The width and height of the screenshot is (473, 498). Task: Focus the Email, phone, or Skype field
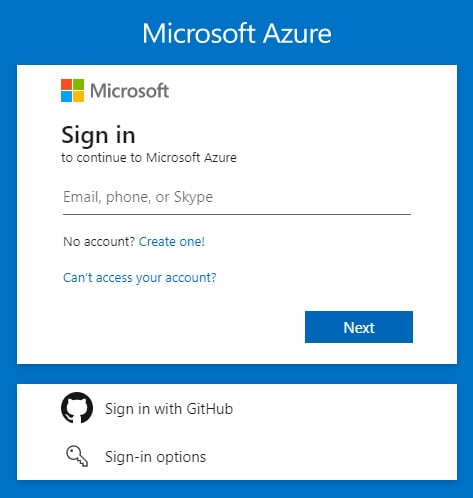click(237, 197)
